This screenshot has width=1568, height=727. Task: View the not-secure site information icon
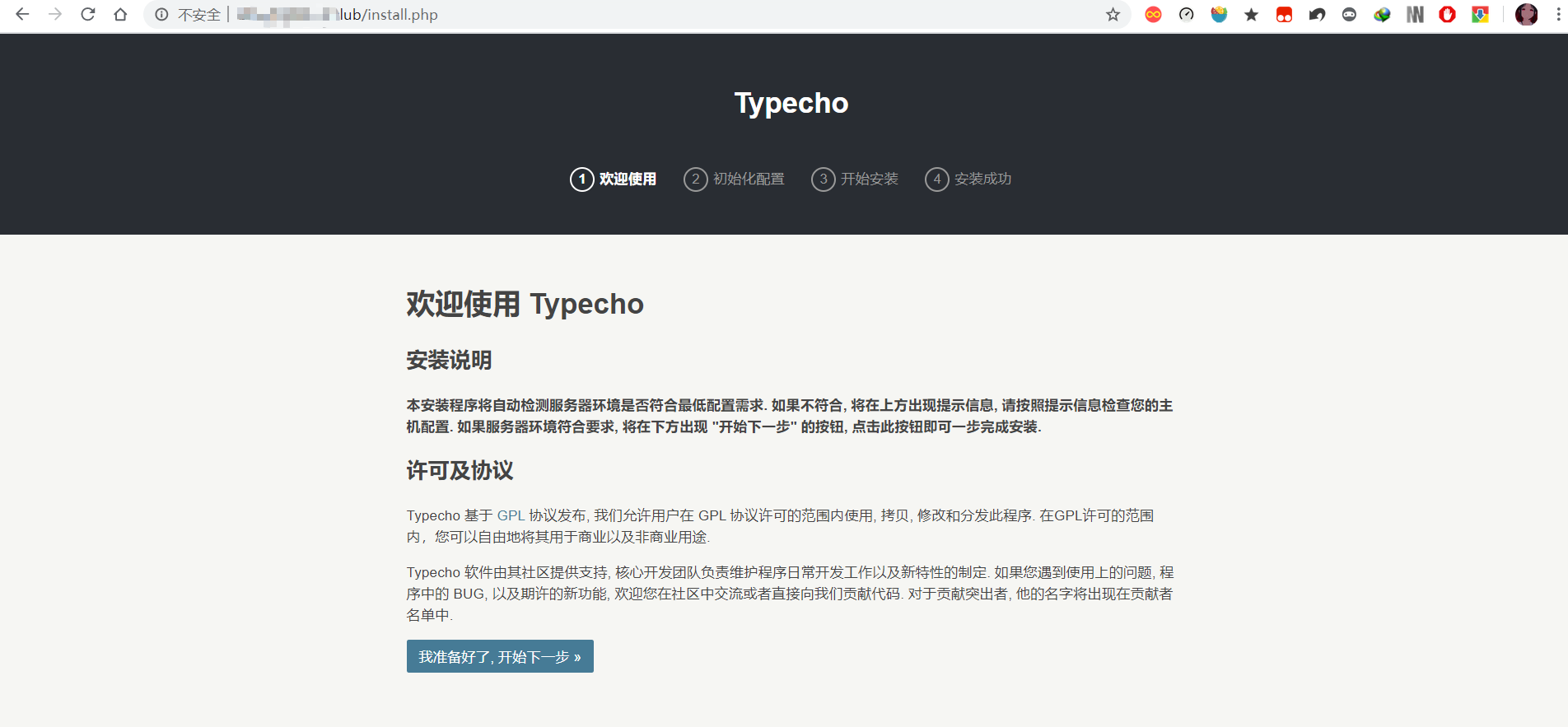coord(161,14)
